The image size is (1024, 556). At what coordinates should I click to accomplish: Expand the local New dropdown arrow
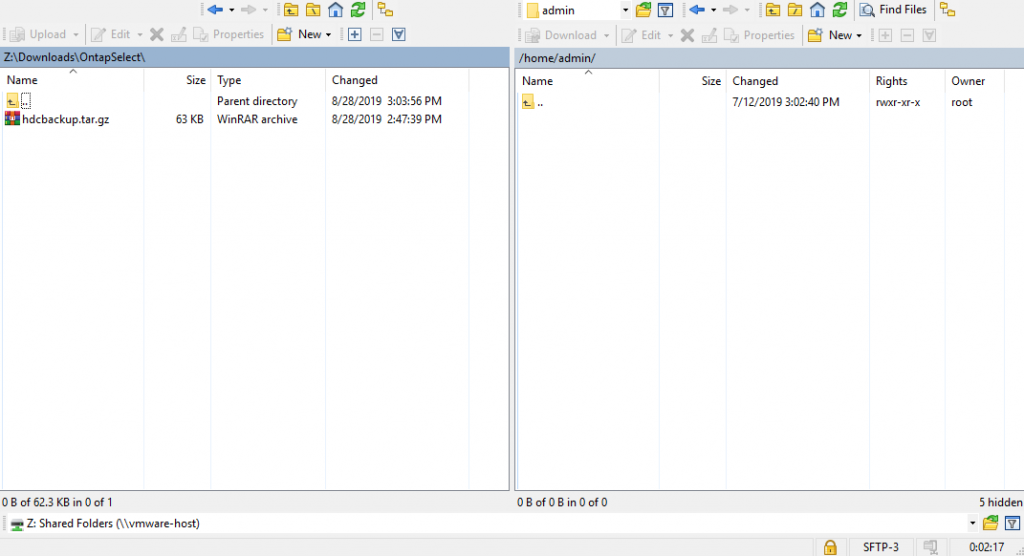pos(328,35)
